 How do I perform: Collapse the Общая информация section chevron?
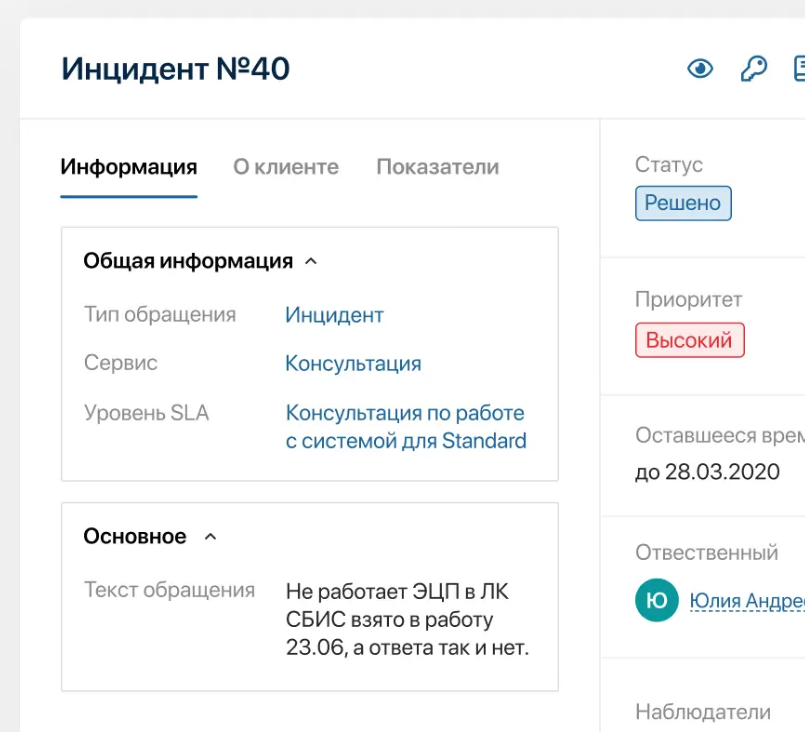click(311, 262)
